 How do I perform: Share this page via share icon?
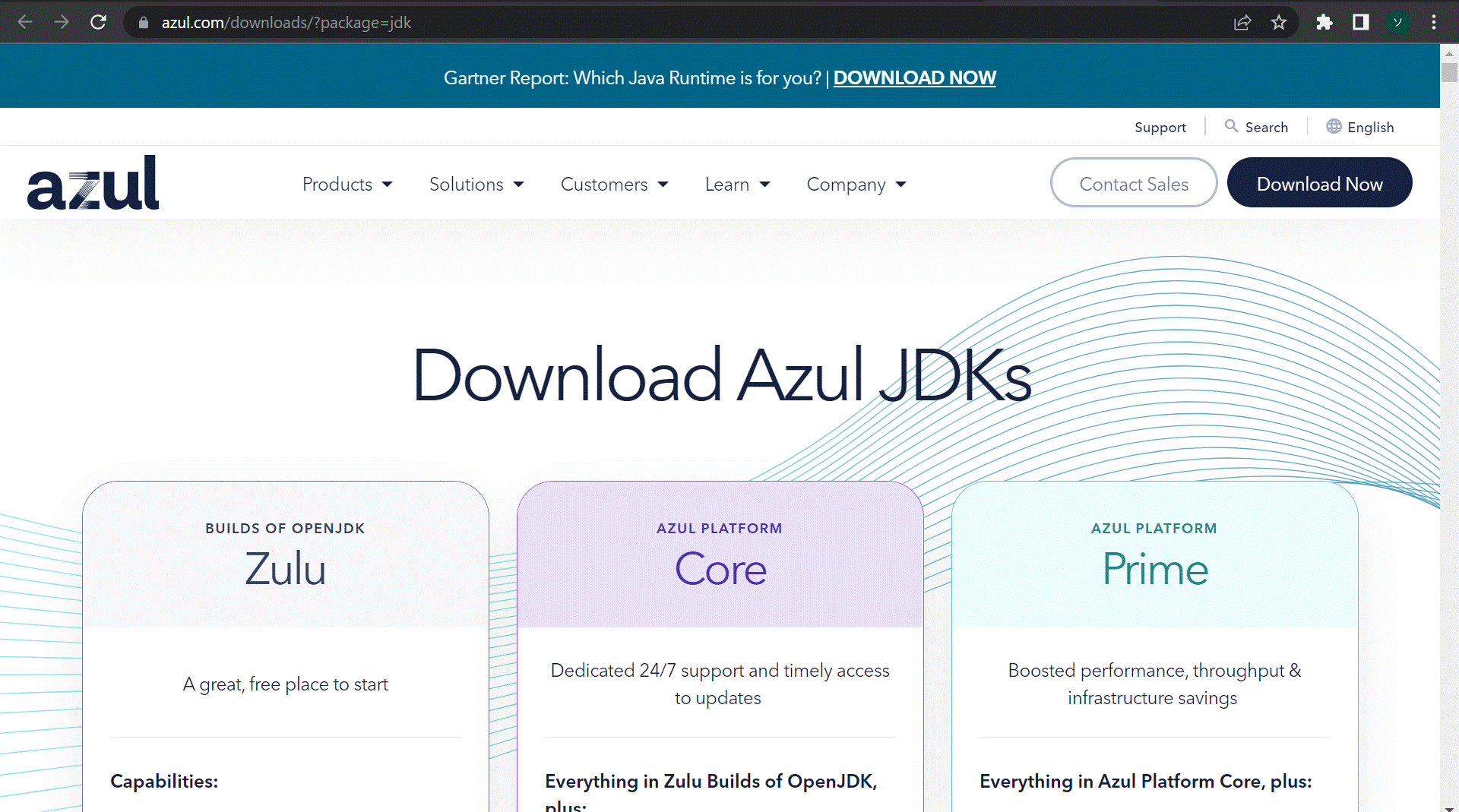(x=1242, y=22)
